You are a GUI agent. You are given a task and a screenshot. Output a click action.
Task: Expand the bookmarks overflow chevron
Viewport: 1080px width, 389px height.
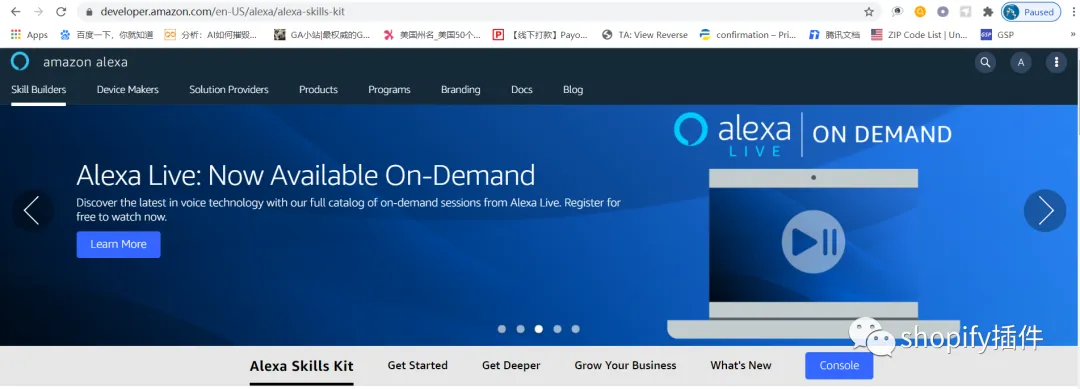point(1071,34)
